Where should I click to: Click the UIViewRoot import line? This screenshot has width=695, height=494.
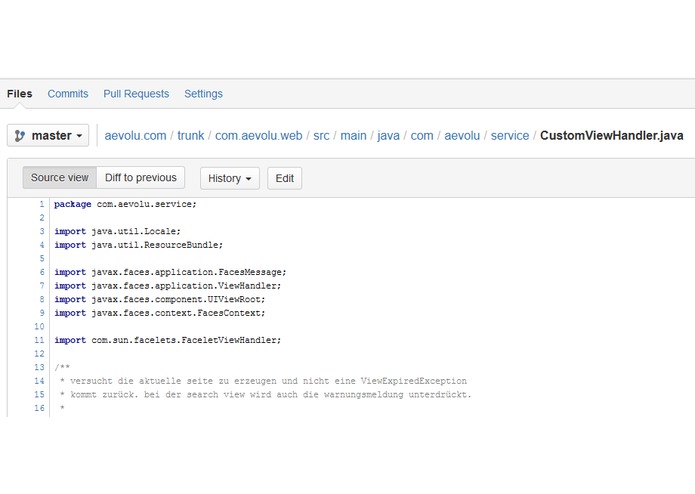coord(160,300)
